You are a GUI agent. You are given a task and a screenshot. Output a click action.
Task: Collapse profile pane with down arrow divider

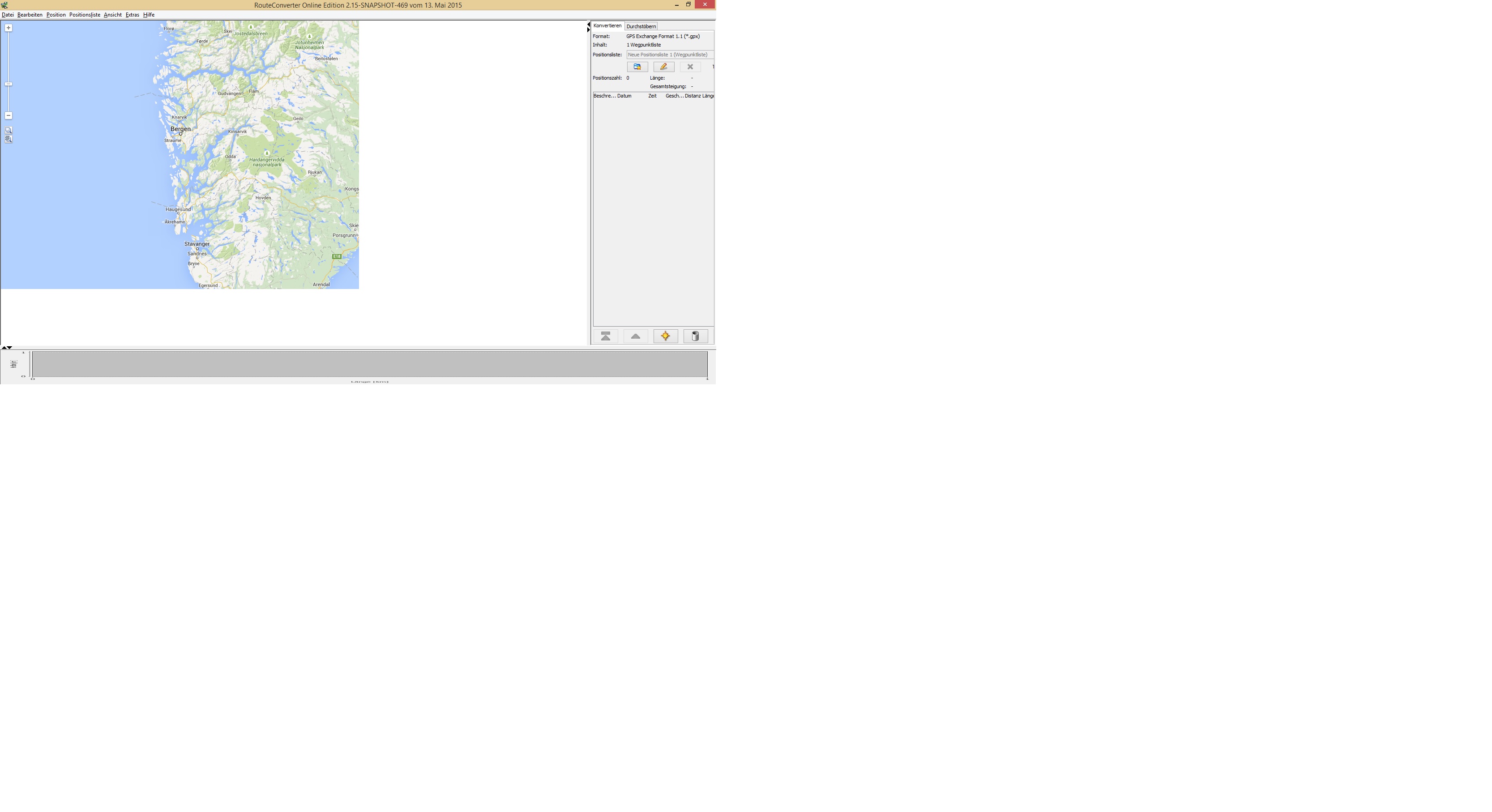coord(10,347)
